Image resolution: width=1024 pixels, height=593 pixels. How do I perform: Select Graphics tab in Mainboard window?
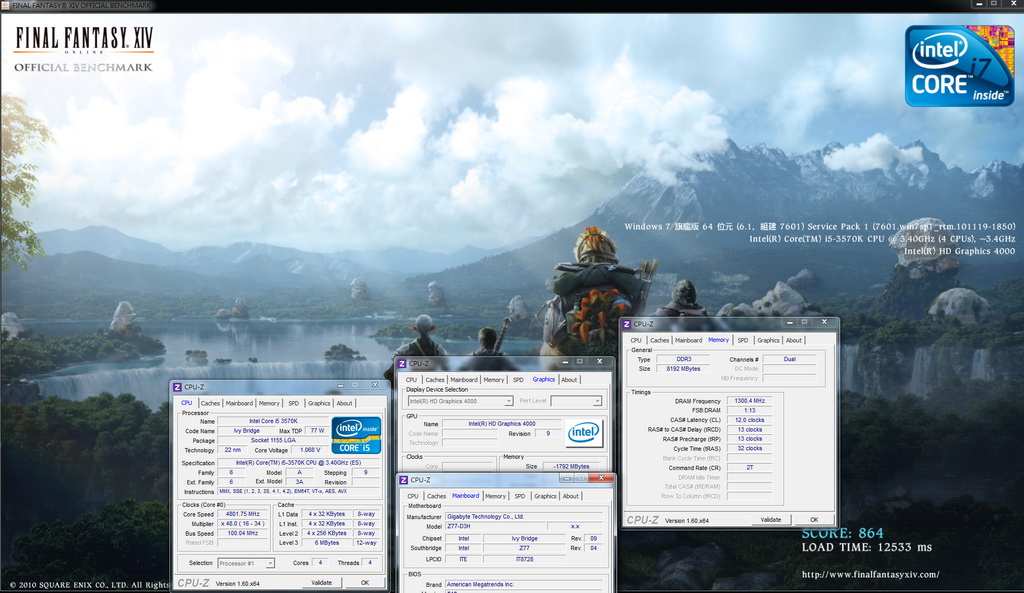tap(545, 496)
